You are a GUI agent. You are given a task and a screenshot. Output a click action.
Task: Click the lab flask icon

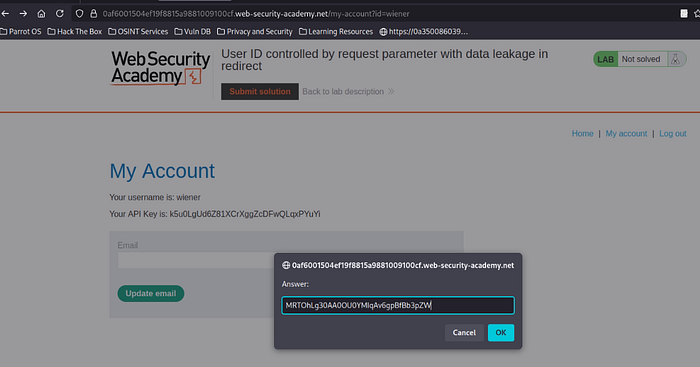coord(675,59)
